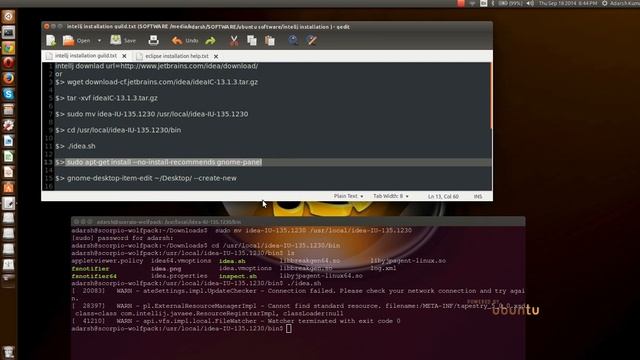Open the battery indicator in top panel
Viewport: 640px width, 360px height.
tap(510, 3)
